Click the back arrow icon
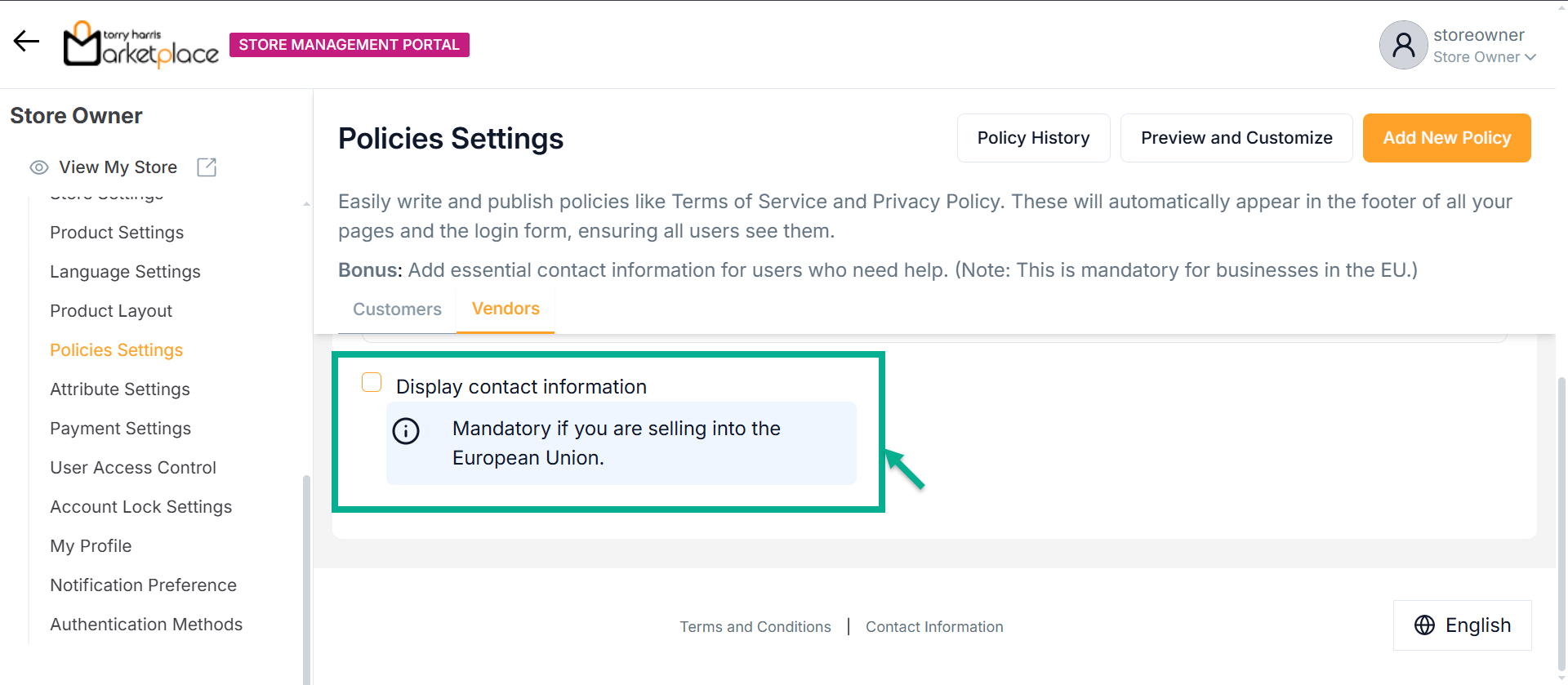Screen dimensions: 1568x685 coord(26,41)
